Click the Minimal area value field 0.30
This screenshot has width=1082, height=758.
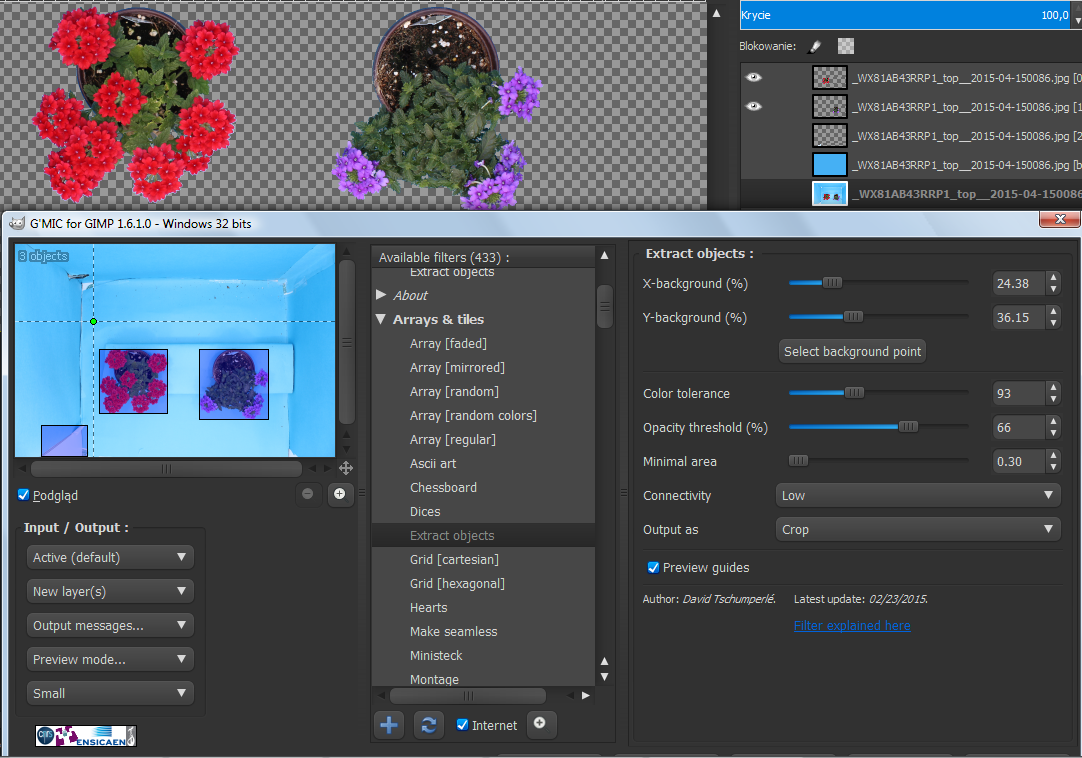tap(1019, 461)
